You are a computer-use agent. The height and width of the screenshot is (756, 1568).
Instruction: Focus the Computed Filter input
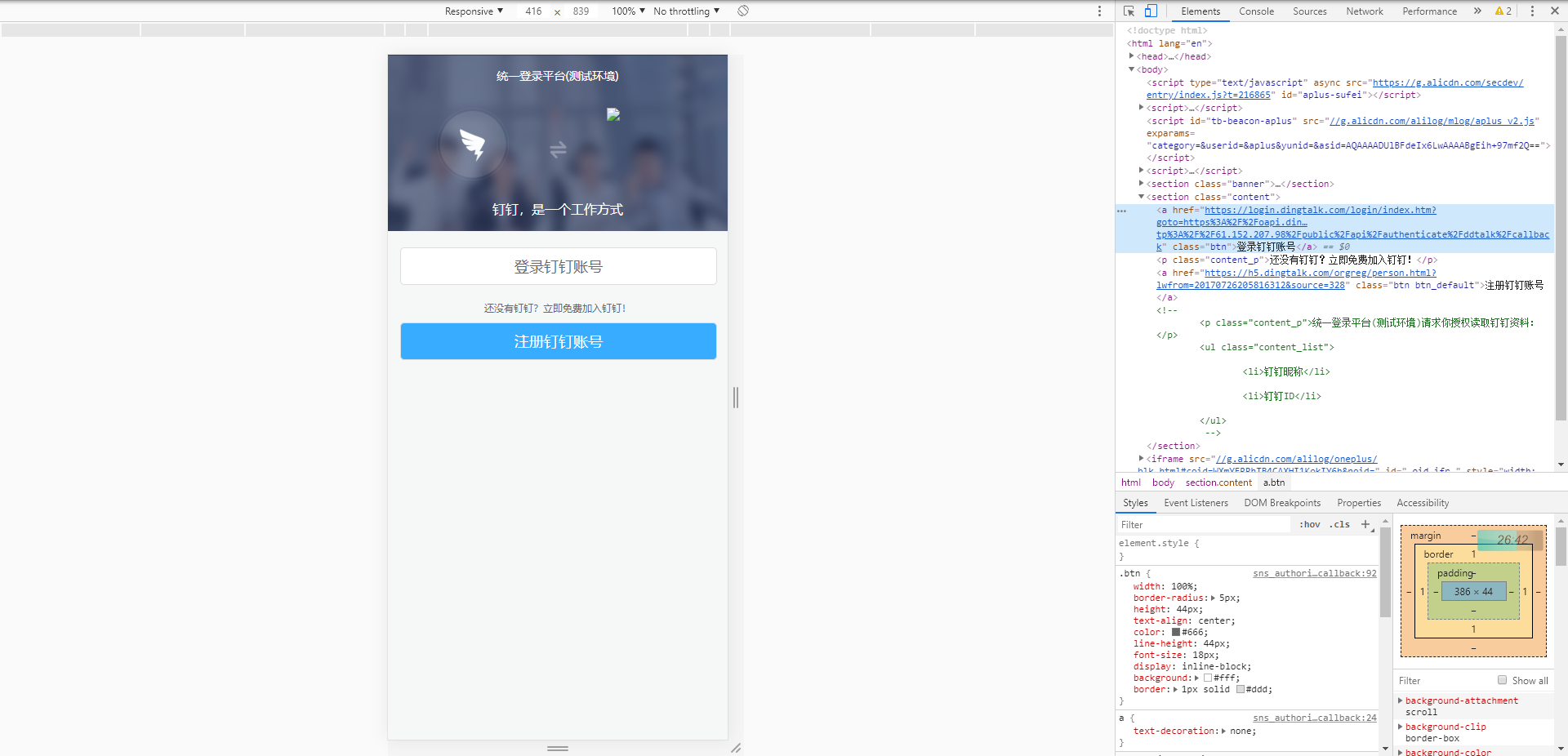[1444, 680]
